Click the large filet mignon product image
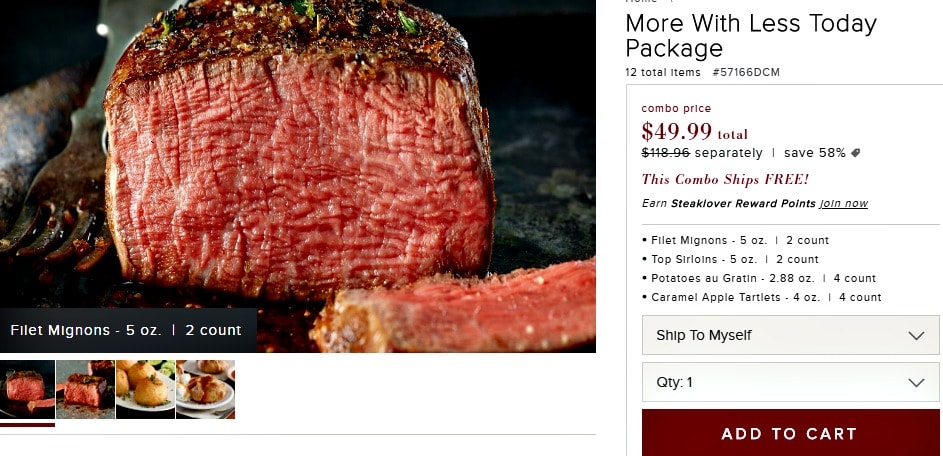943x456 pixels. [x=298, y=174]
